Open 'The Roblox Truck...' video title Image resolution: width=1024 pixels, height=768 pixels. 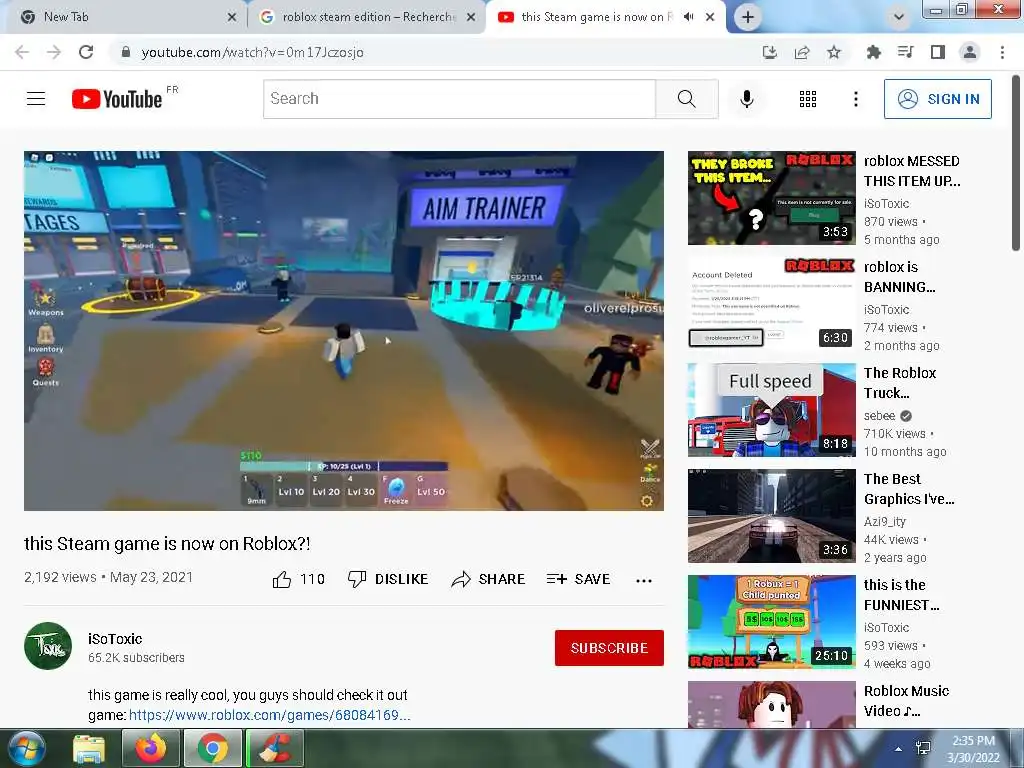point(900,383)
